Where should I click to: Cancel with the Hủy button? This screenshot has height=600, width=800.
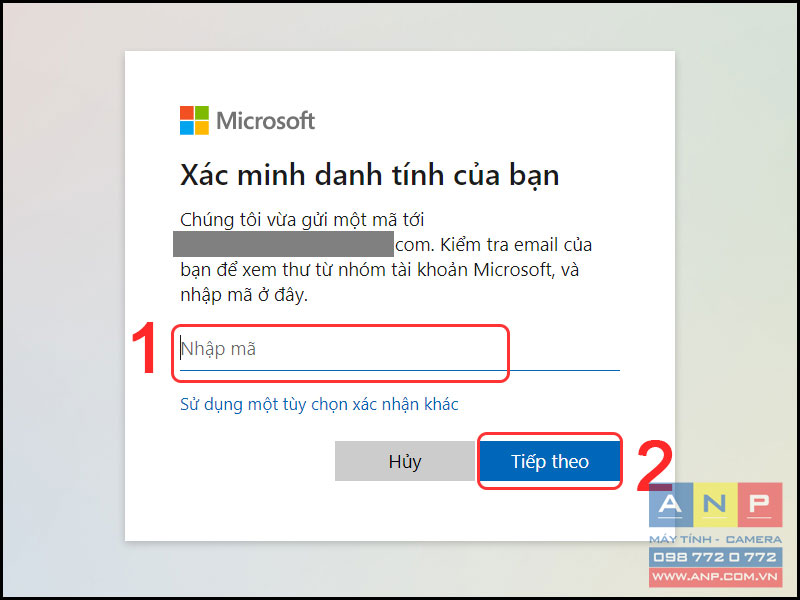405,461
